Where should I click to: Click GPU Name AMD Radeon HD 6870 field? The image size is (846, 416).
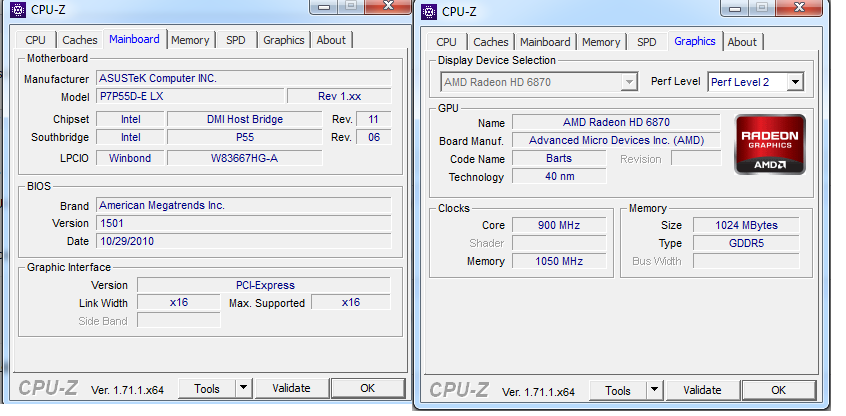[616, 122]
